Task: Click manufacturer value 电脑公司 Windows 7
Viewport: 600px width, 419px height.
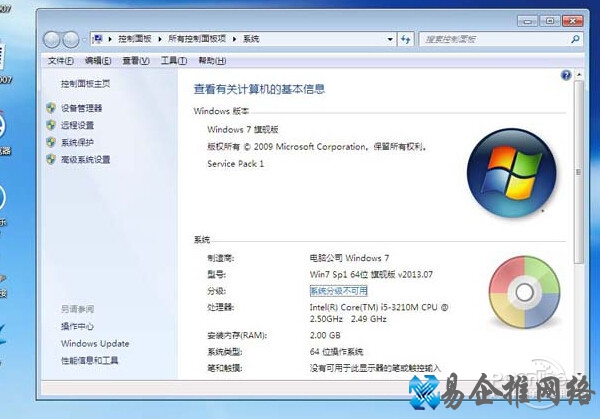Action: coord(349,258)
